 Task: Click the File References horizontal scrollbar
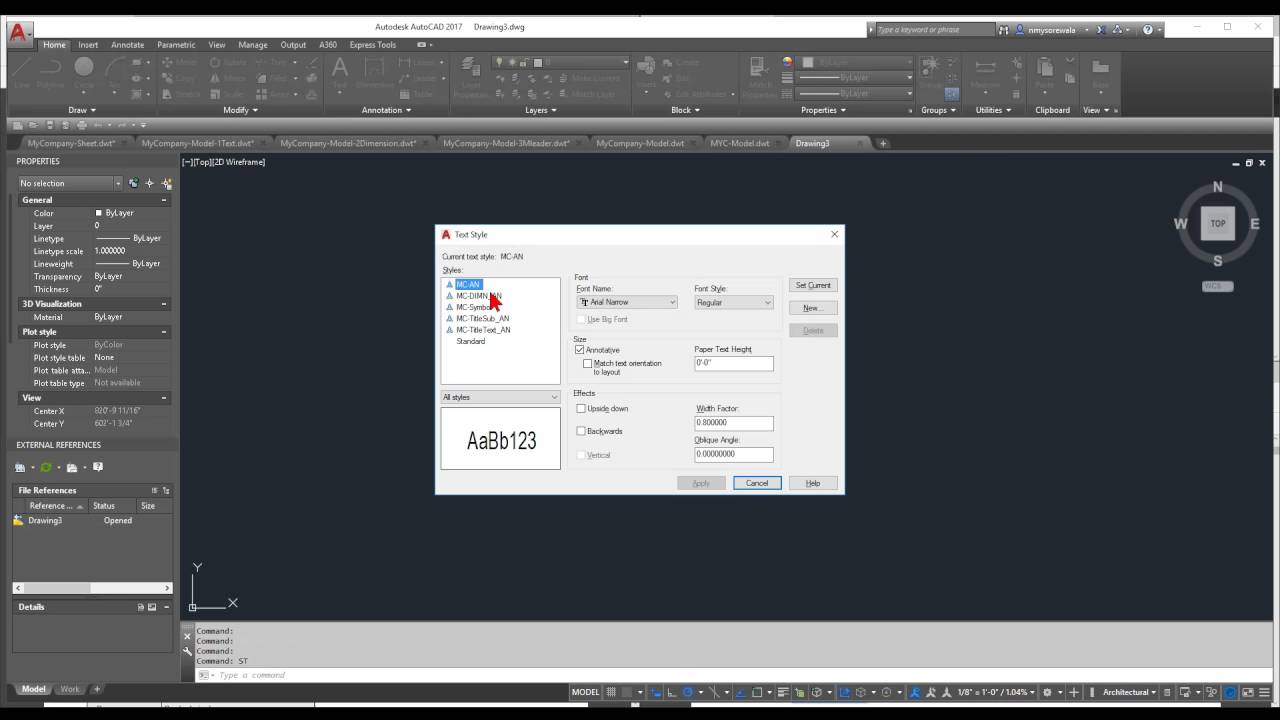tap(91, 588)
